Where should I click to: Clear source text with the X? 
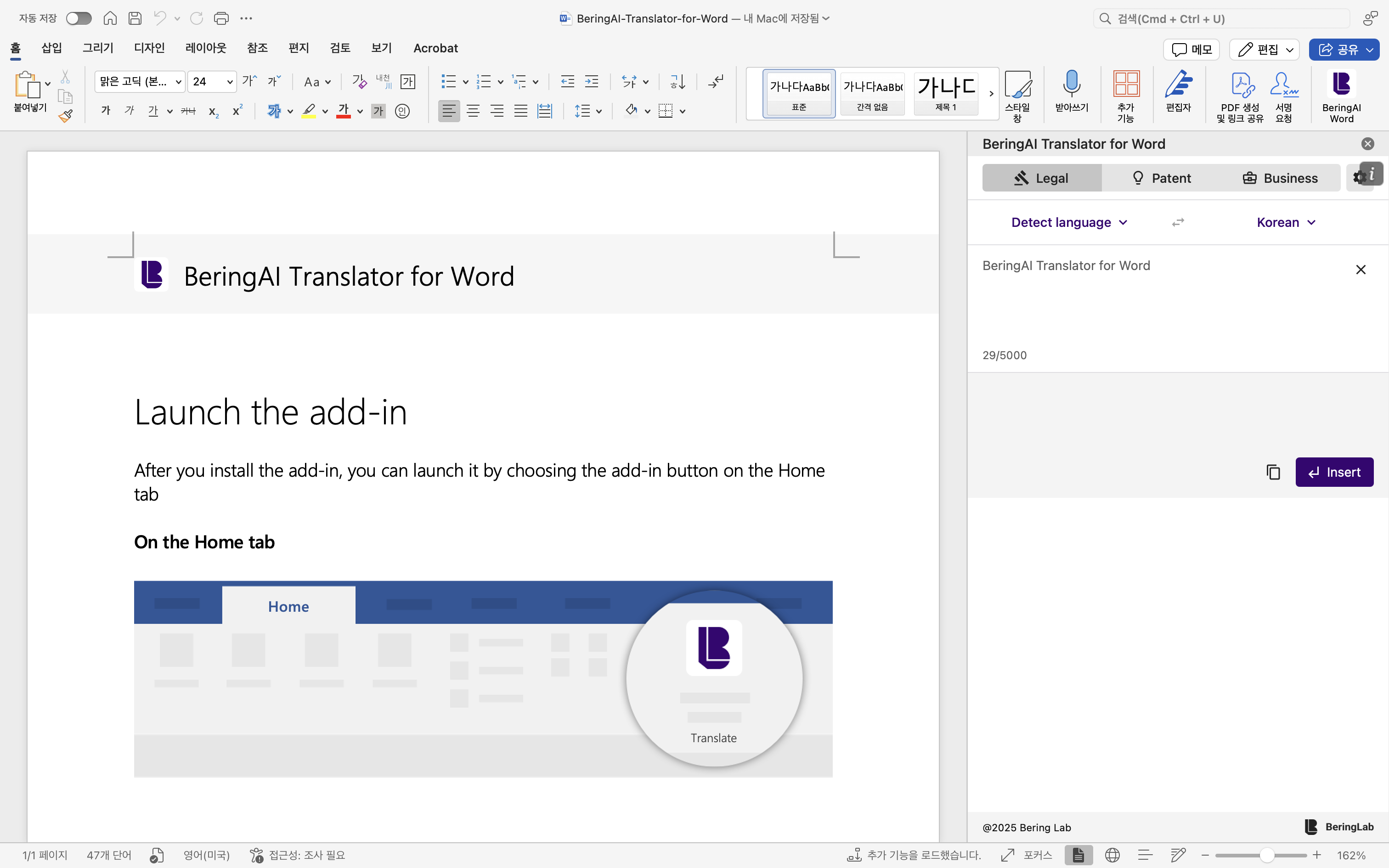click(x=1361, y=269)
